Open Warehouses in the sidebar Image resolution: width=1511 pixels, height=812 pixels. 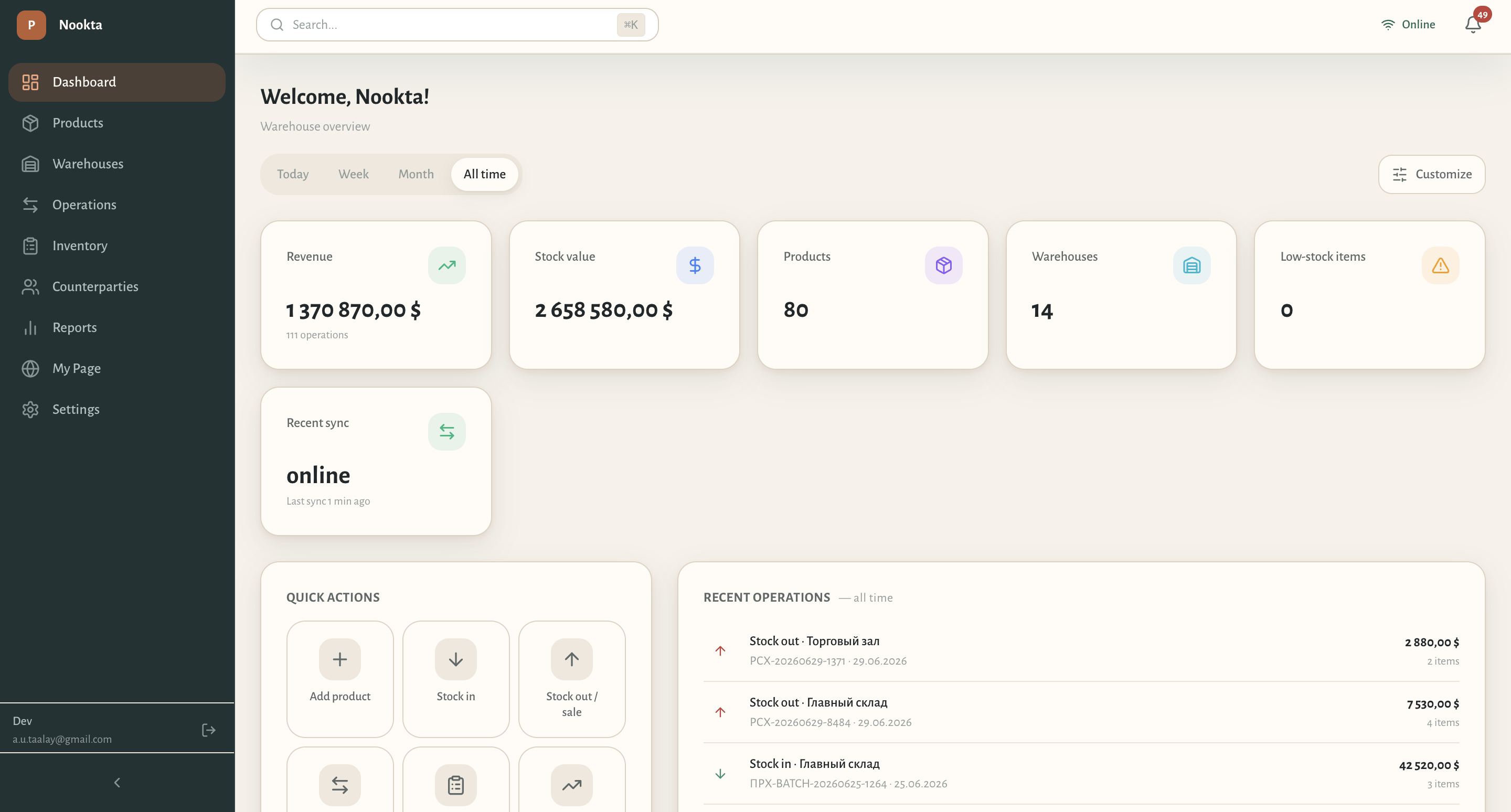coord(116,164)
